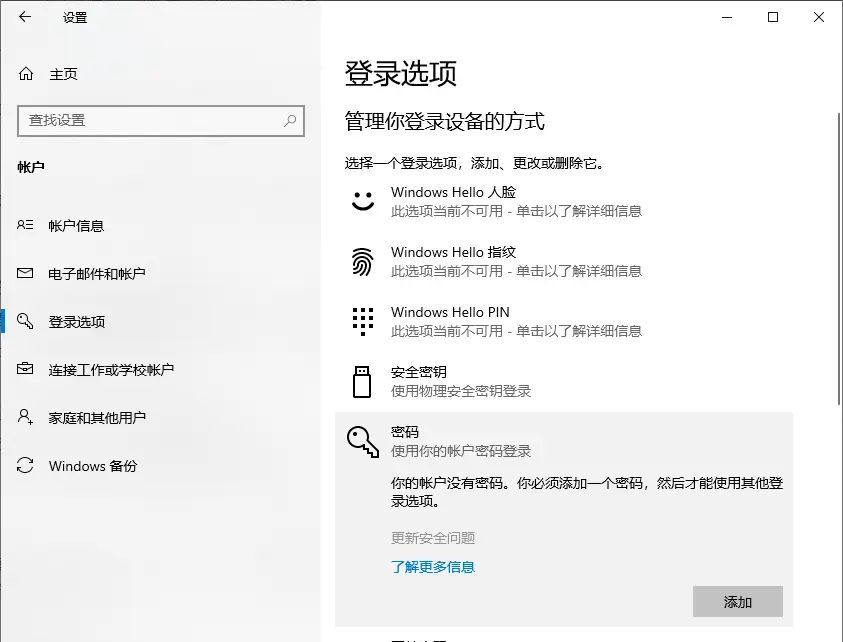Open 帐户信息 settings page
Image resolution: width=843 pixels, height=642 pixels.
coord(161,225)
